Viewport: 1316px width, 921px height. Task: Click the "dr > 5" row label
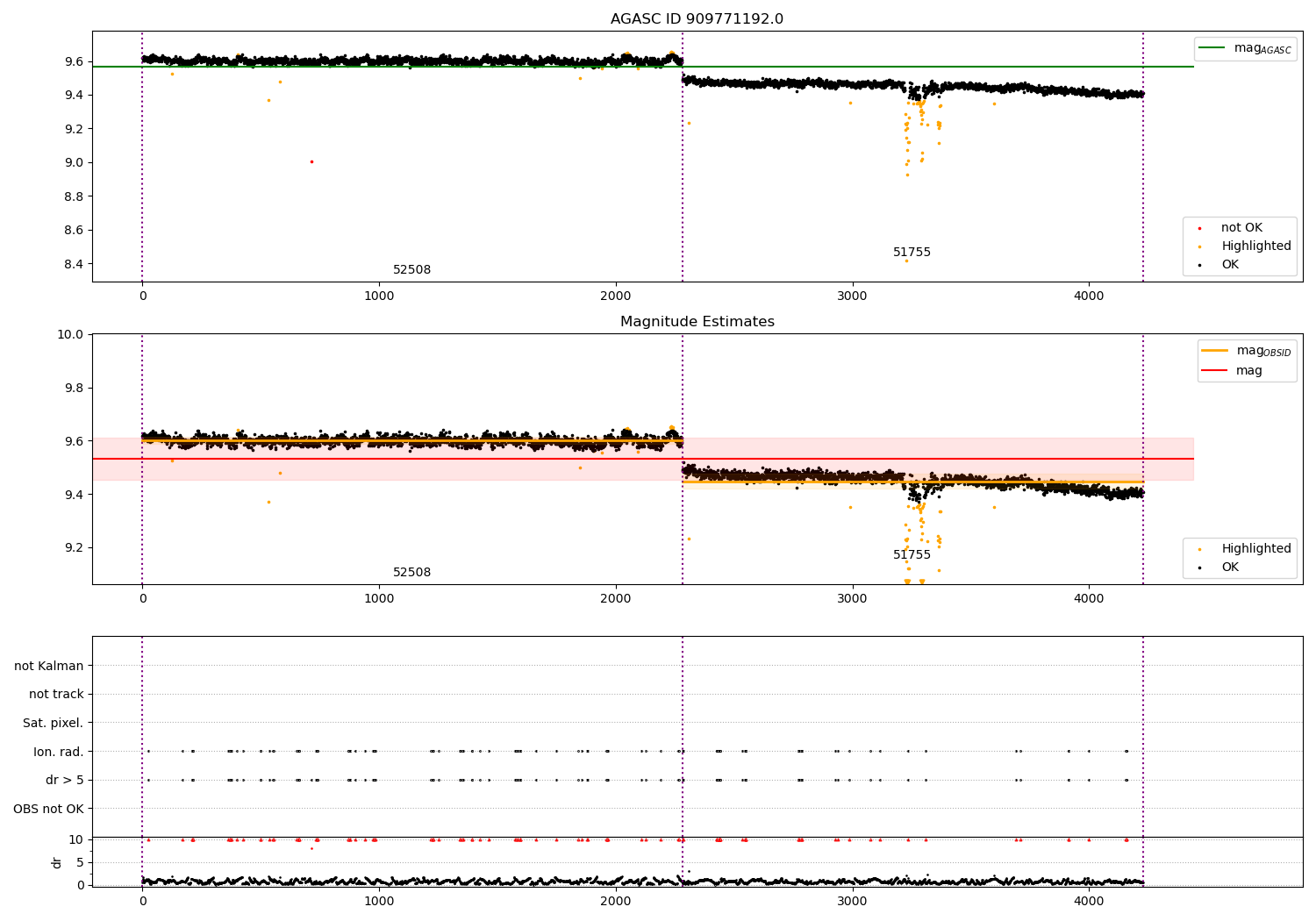pyautogui.click(x=65, y=780)
